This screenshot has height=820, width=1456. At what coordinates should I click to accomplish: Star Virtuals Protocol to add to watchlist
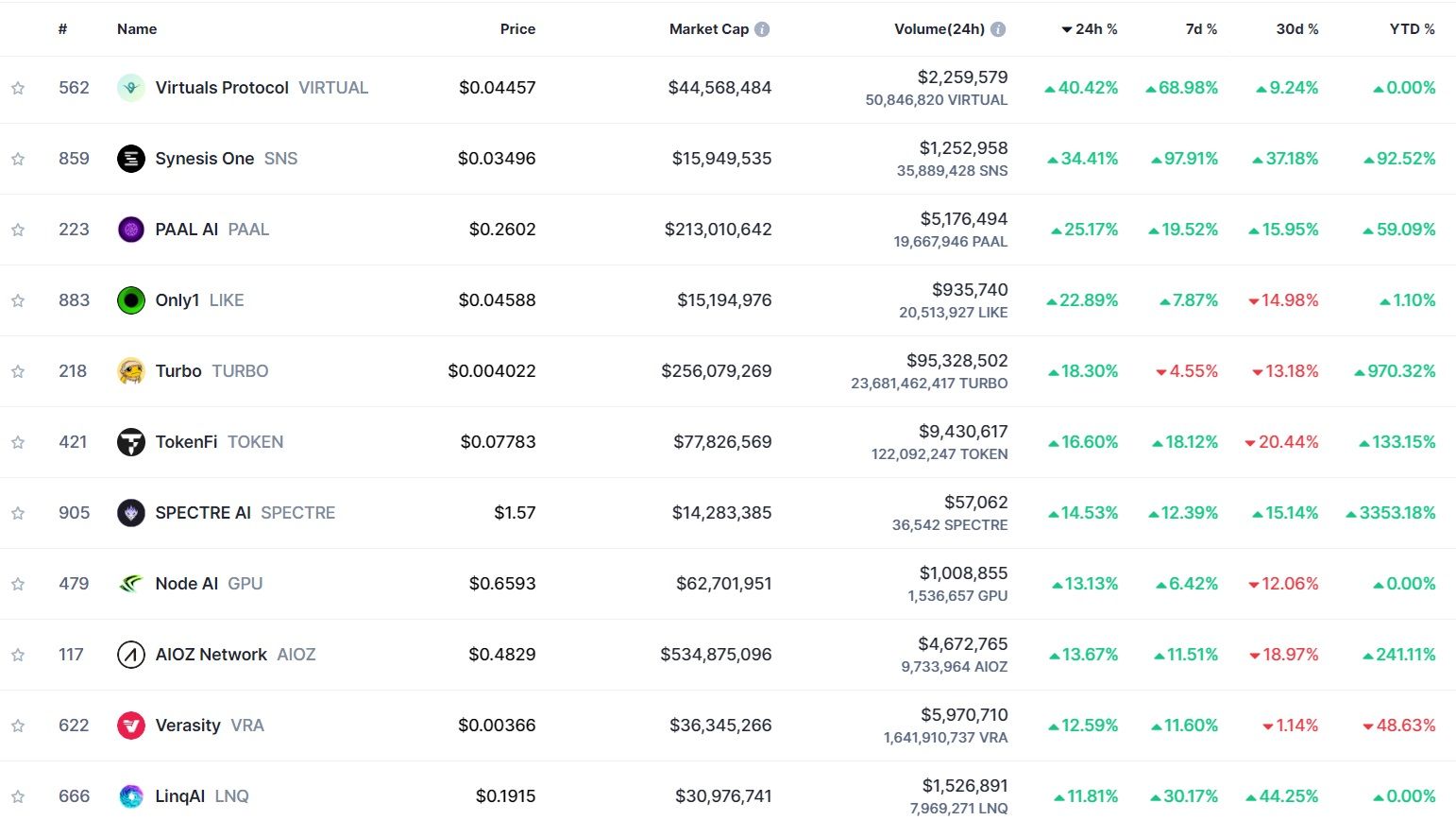tap(18, 88)
